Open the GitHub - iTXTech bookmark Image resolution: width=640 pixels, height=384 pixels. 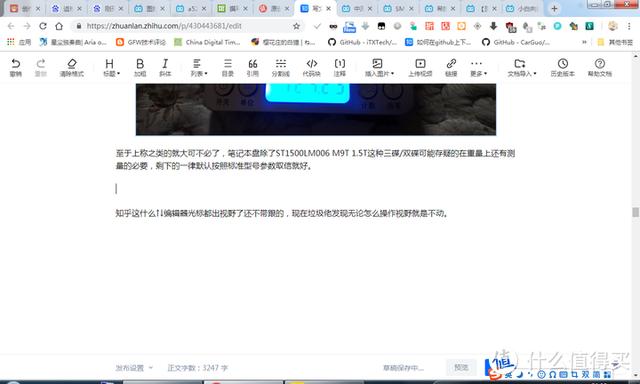coord(362,42)
